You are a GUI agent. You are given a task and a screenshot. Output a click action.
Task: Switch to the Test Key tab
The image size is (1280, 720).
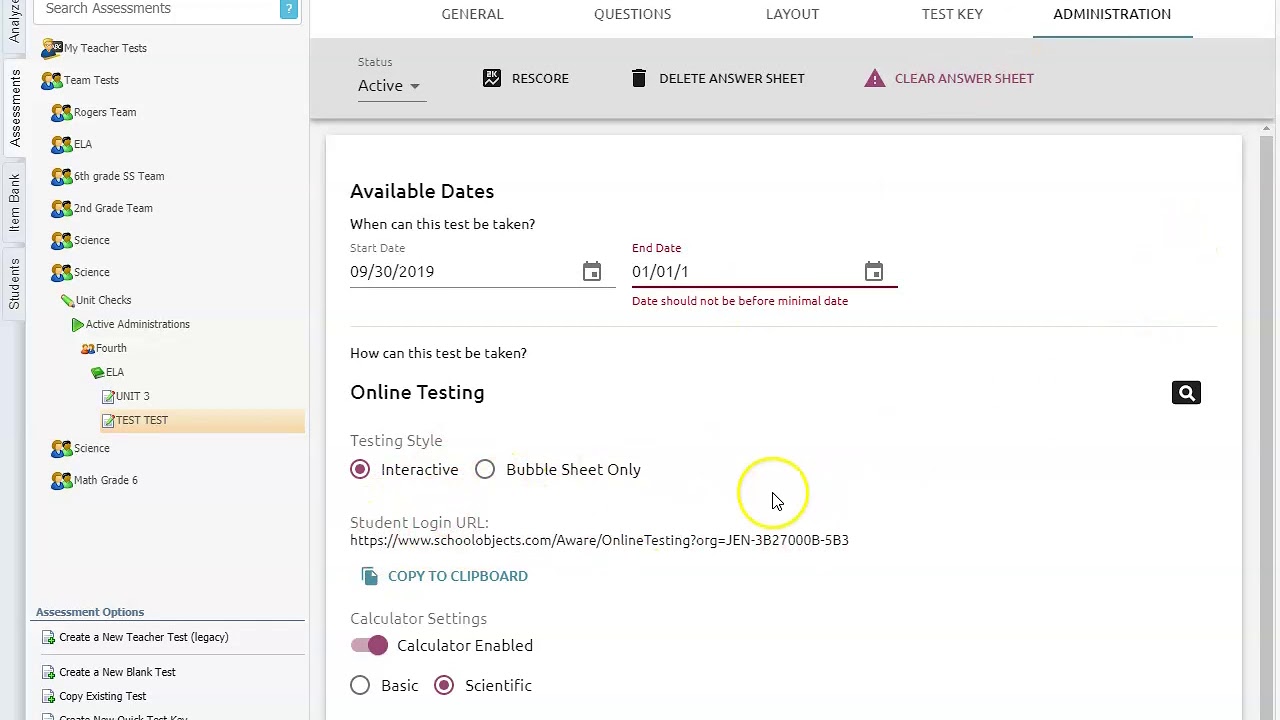(x=952, y=14)
